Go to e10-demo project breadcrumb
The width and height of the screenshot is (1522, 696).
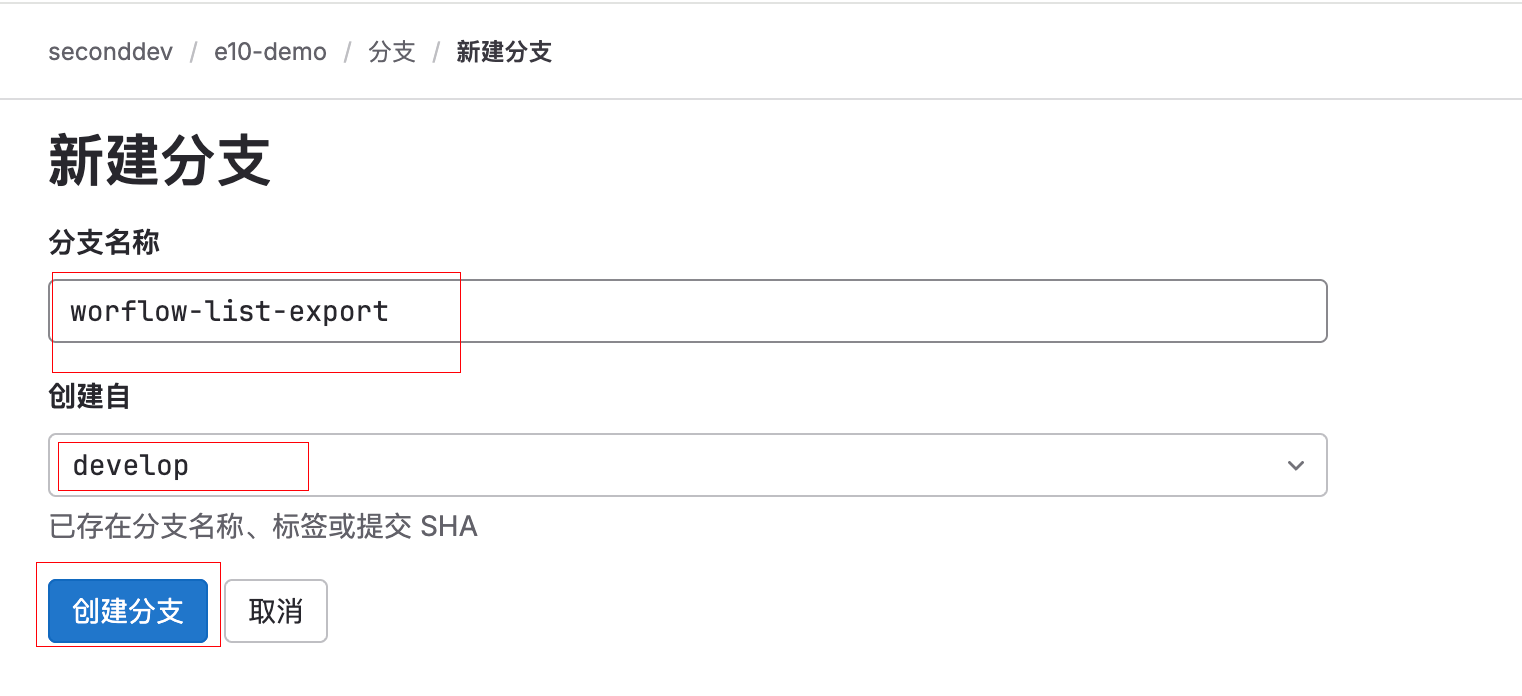pyautogui.click(x=270, y=52)
